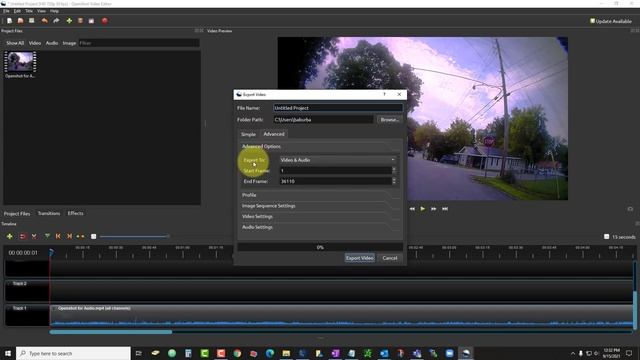
Task: Click the Undo arrow icon
Action: [x=44, y=21]
